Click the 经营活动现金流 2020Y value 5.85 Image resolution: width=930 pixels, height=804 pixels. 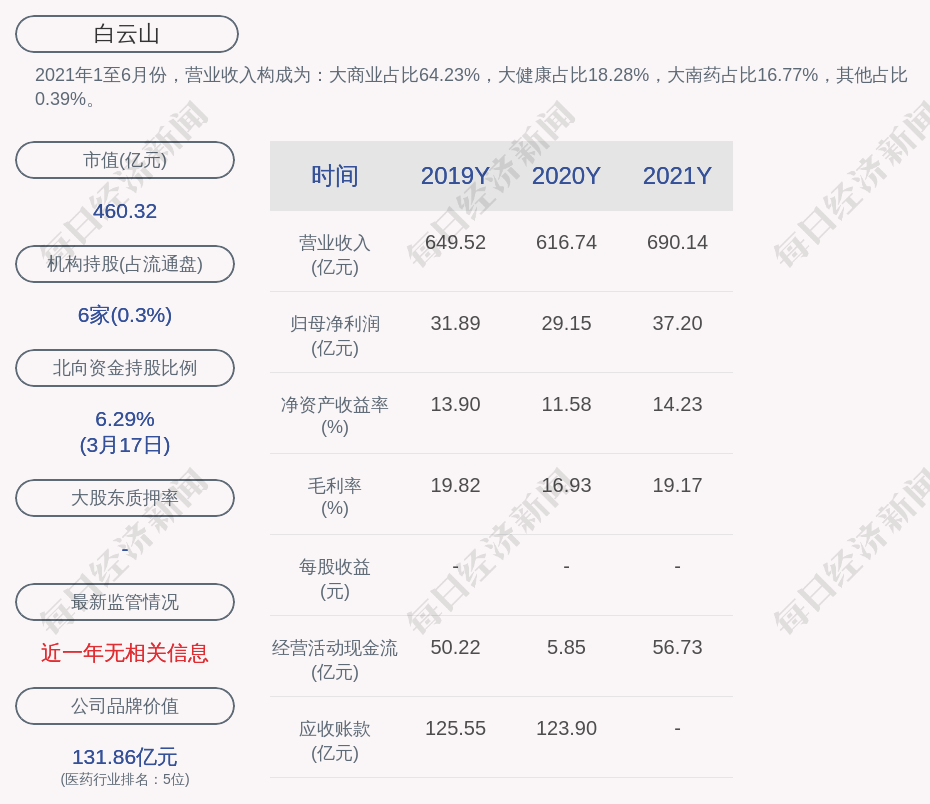pos(566,647)
